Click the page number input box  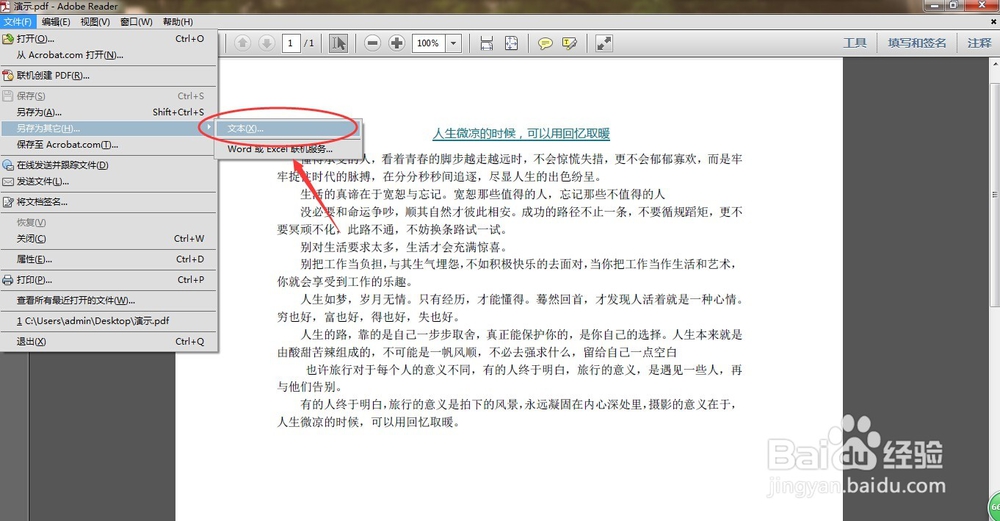(x=291, y=43)
